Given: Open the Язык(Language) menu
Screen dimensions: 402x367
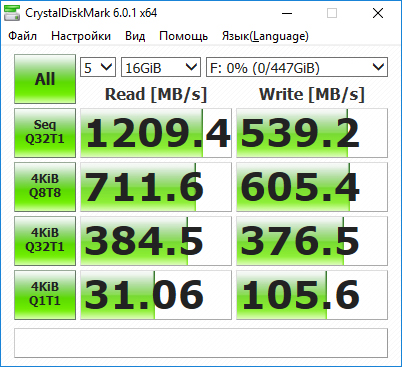Looking at the screenshot, I should (x=265, y=36).
